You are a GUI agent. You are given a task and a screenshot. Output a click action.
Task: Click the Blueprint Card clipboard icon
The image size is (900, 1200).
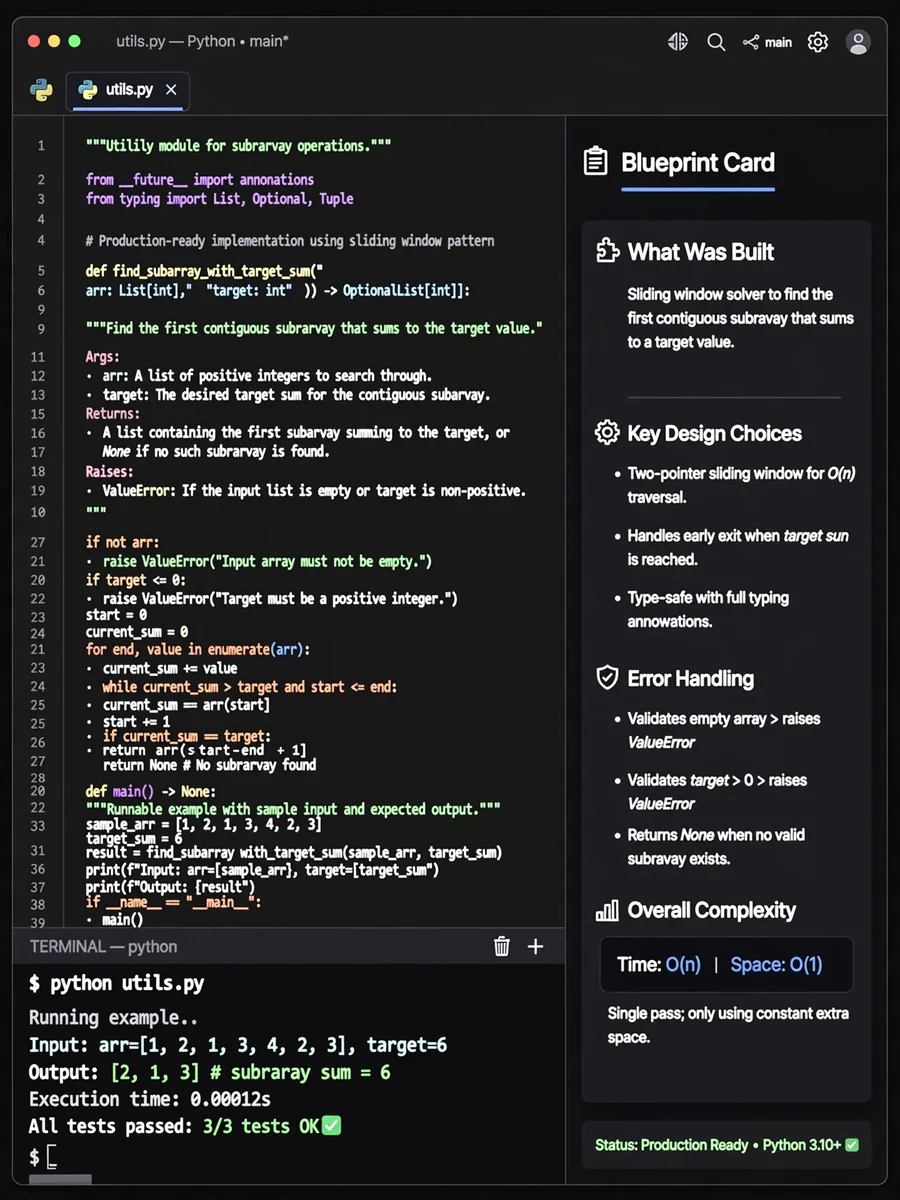pyautogui.click(x=595, y=162)
